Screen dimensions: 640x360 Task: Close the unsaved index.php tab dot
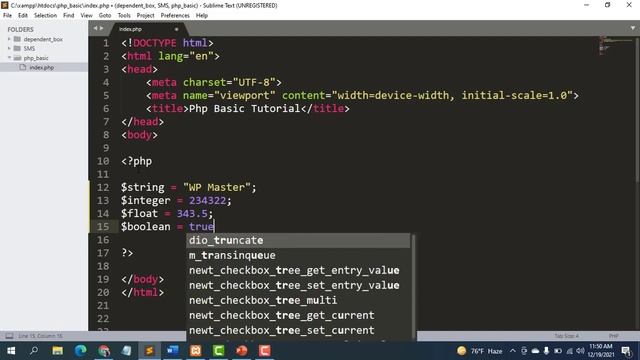[176, 29]
